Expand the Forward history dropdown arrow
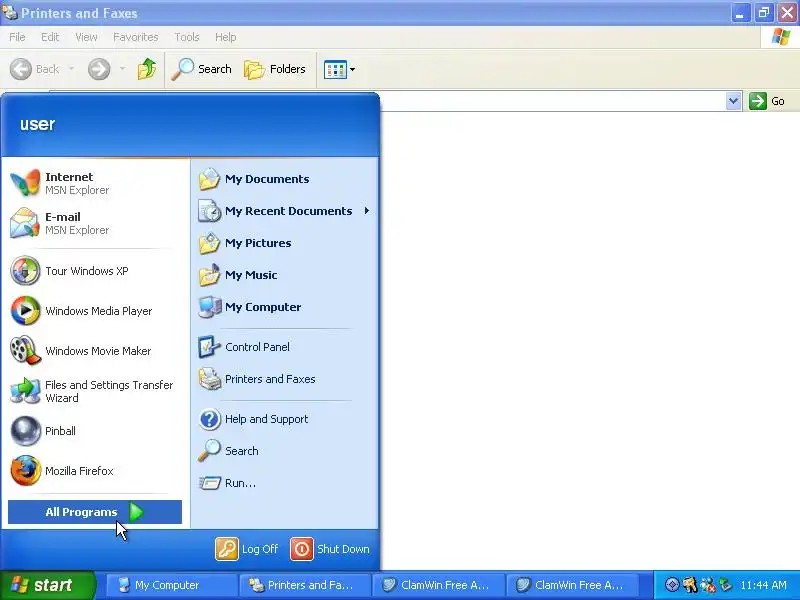Screen dimensions: 800x600 coord(122,69)
